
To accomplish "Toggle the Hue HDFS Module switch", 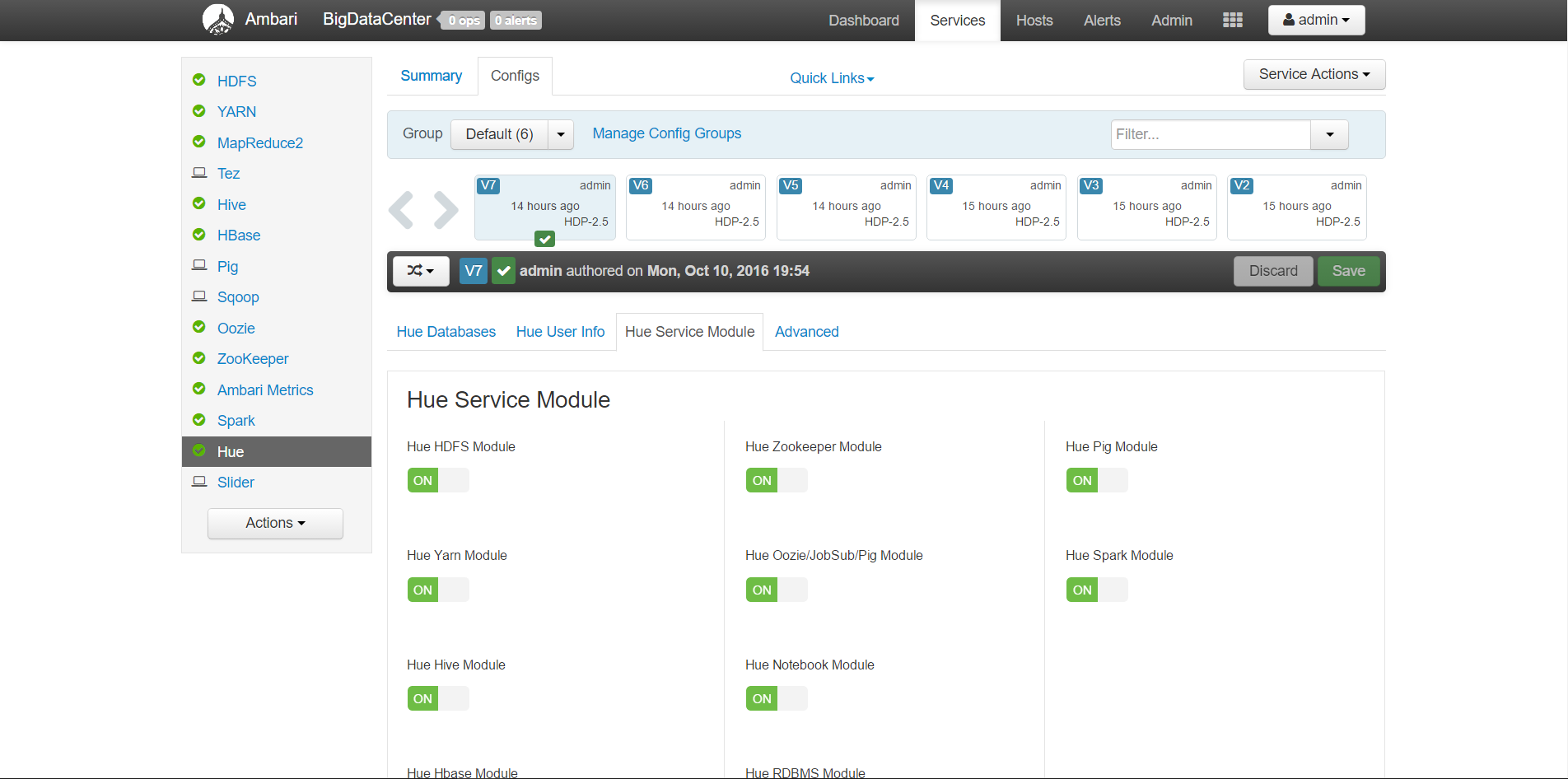I will click(x=438, y=480).
